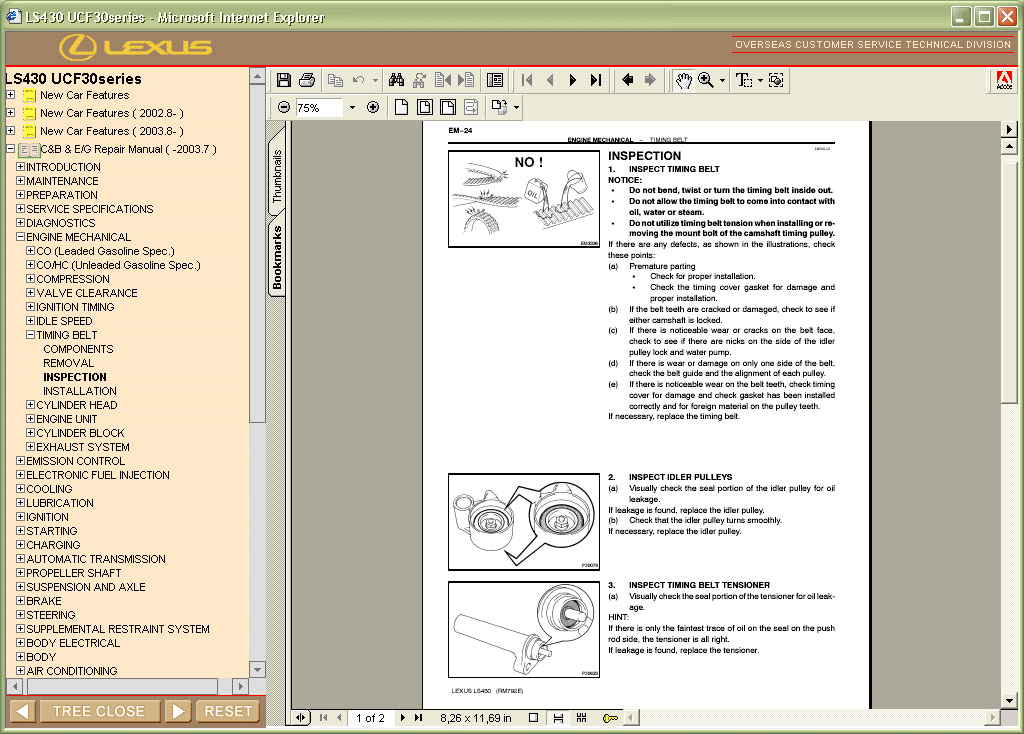Screen dimensions: 1024x734
Task: Click the key security icon in status bar
Action: 610,718
